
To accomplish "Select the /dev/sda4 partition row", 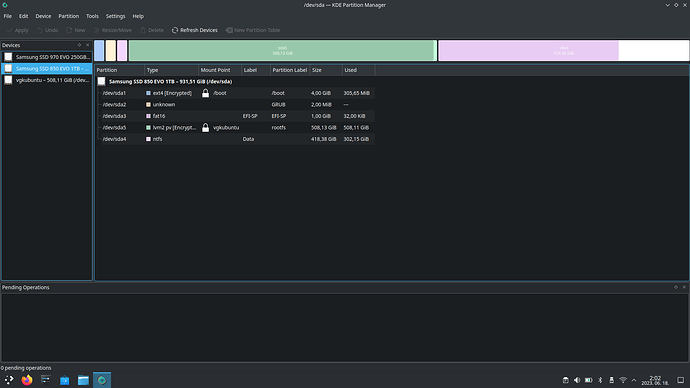I will (235, 139).
